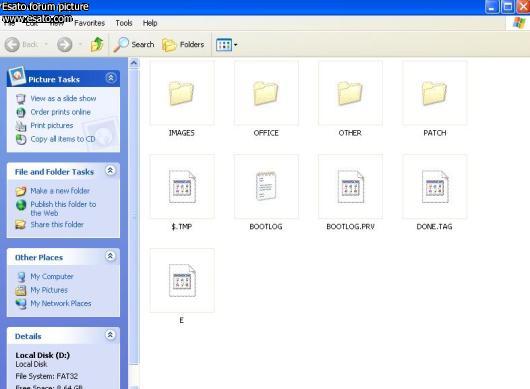Viewport: 530px width, 389px height.
Task: Select the $.TMP file label
Action: pyautogui.click(x=182, y=226)
